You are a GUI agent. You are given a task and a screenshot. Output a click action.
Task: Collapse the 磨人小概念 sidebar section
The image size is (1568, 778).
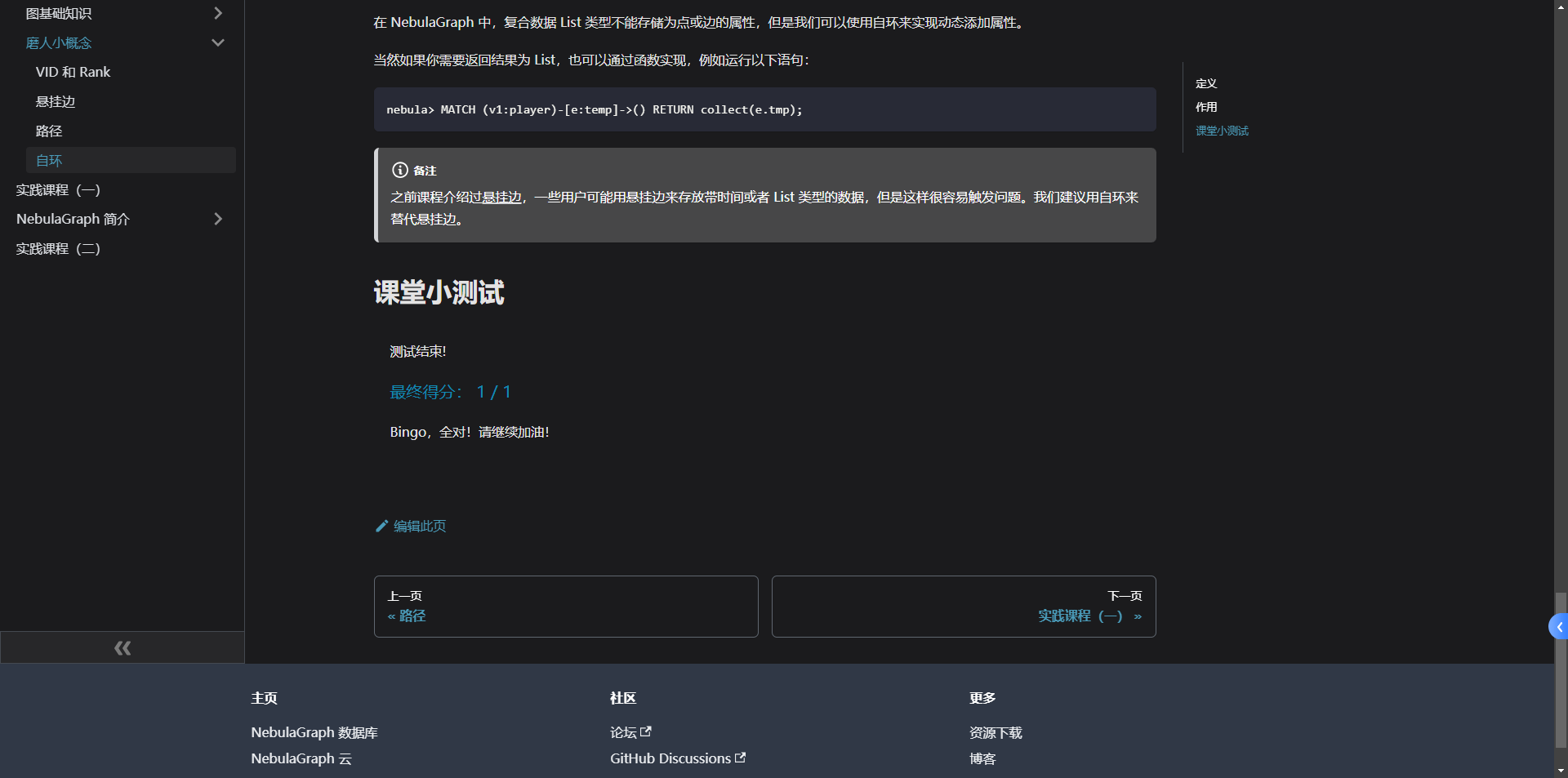(218, 42)
